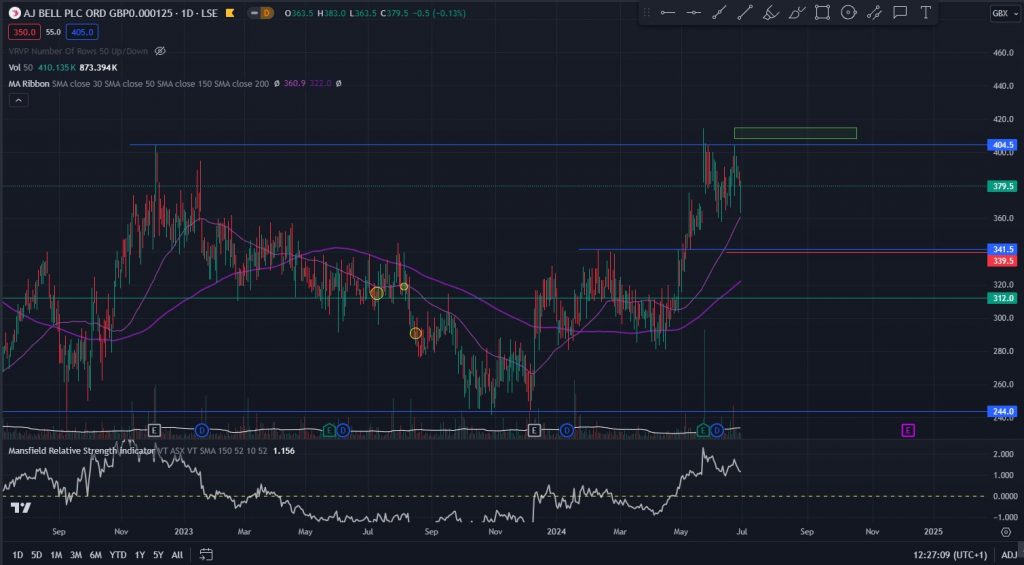The width and height of the screenshot is (1024, 565).
Task: Open the go-to-date calendar icon
Action: coord(206,554)
